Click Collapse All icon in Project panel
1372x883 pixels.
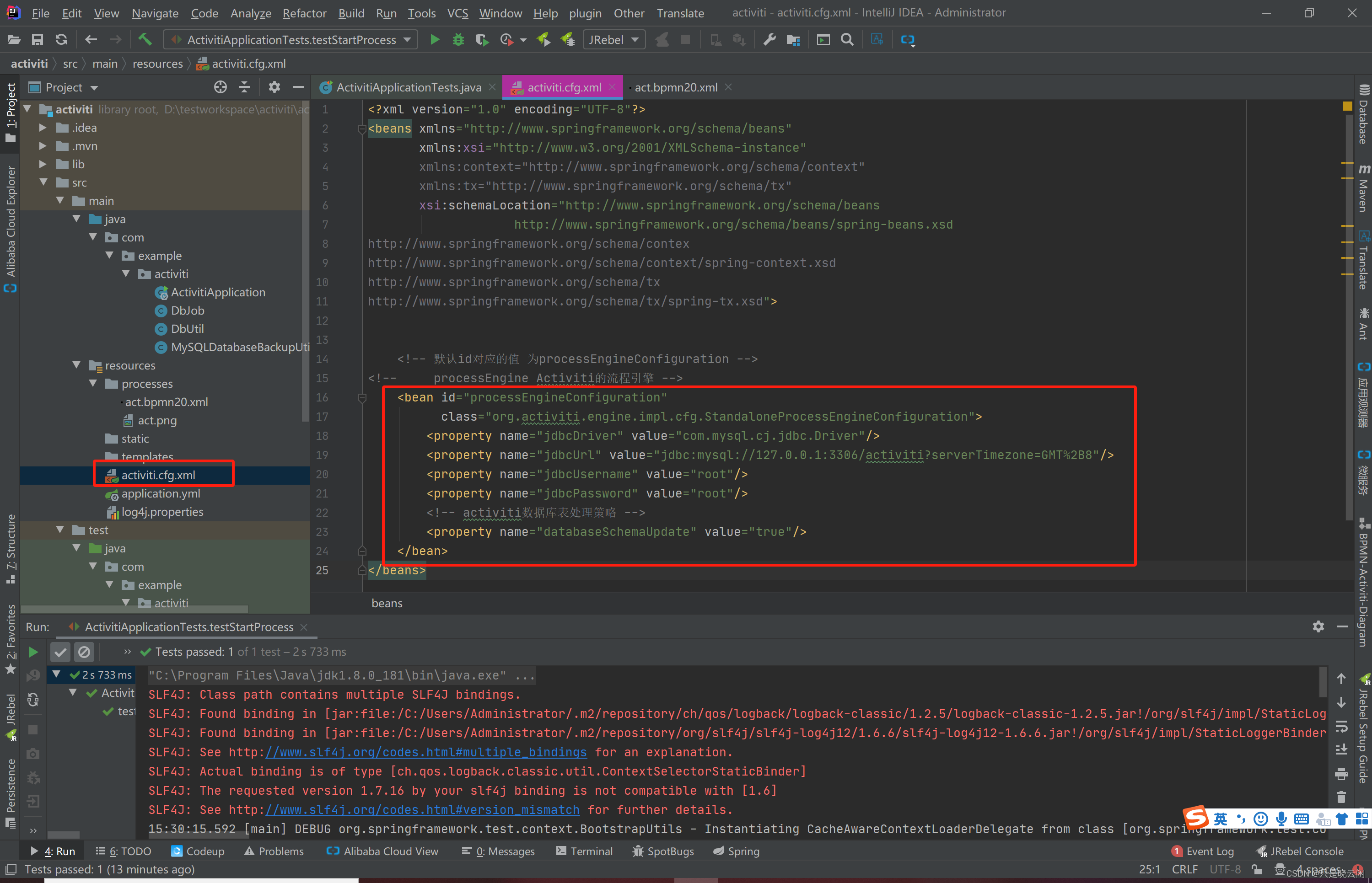(244, 87)
